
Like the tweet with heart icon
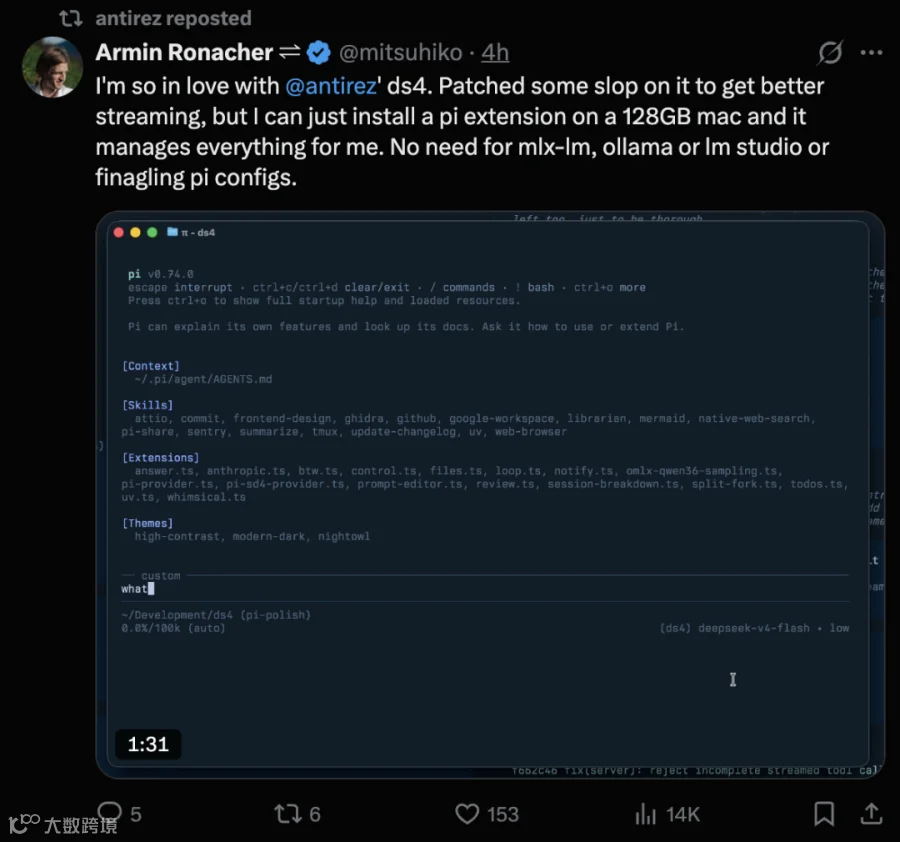467,814
